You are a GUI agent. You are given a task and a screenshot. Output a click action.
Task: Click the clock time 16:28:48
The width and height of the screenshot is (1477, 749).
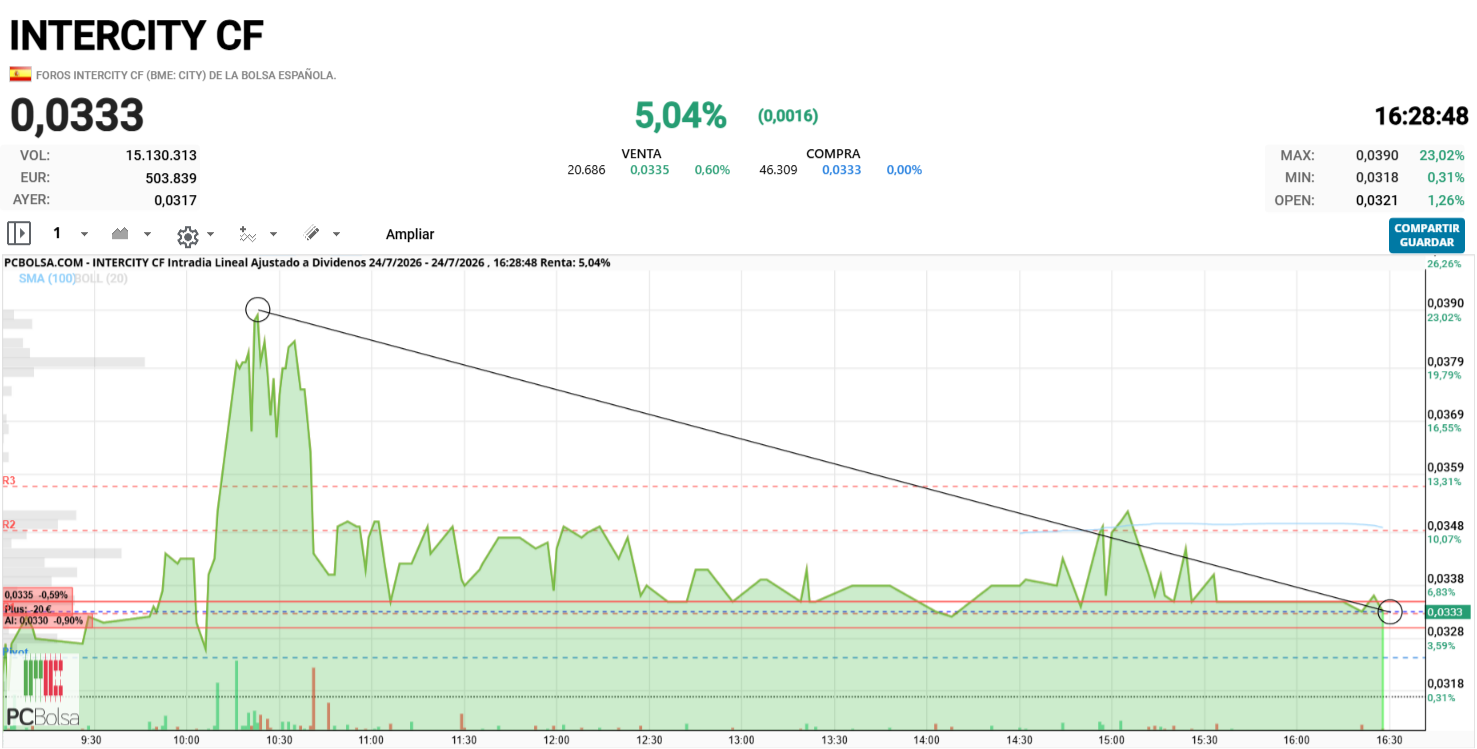tap(1421, 116)
